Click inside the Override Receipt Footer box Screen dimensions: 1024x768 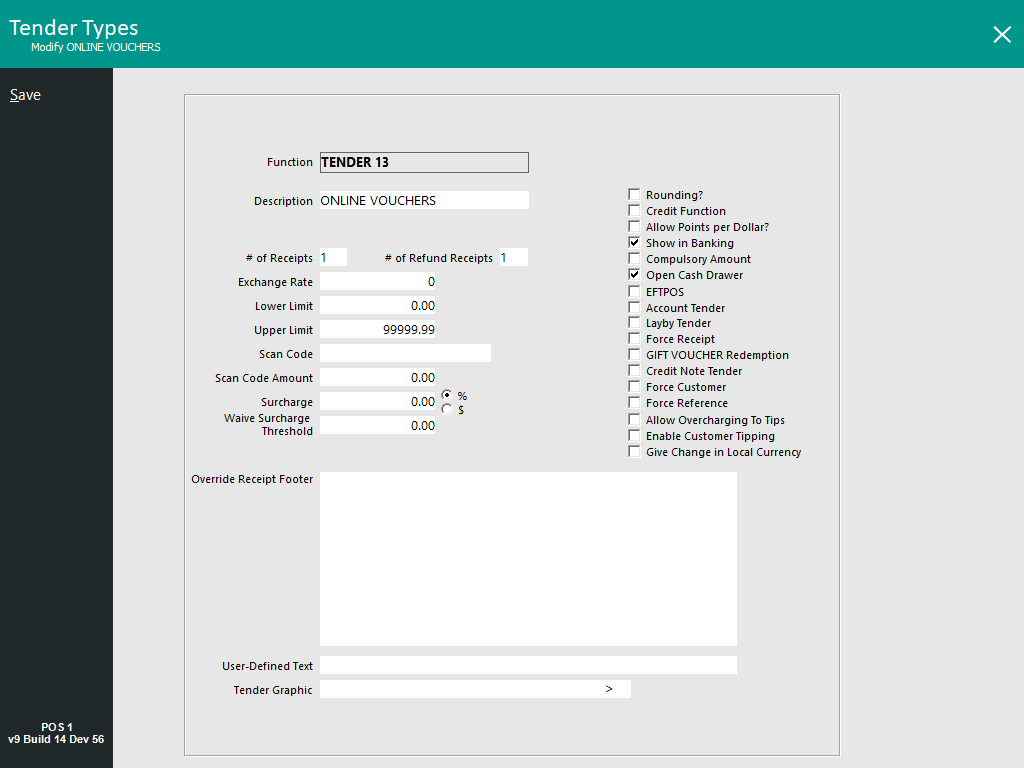[528, 559]
